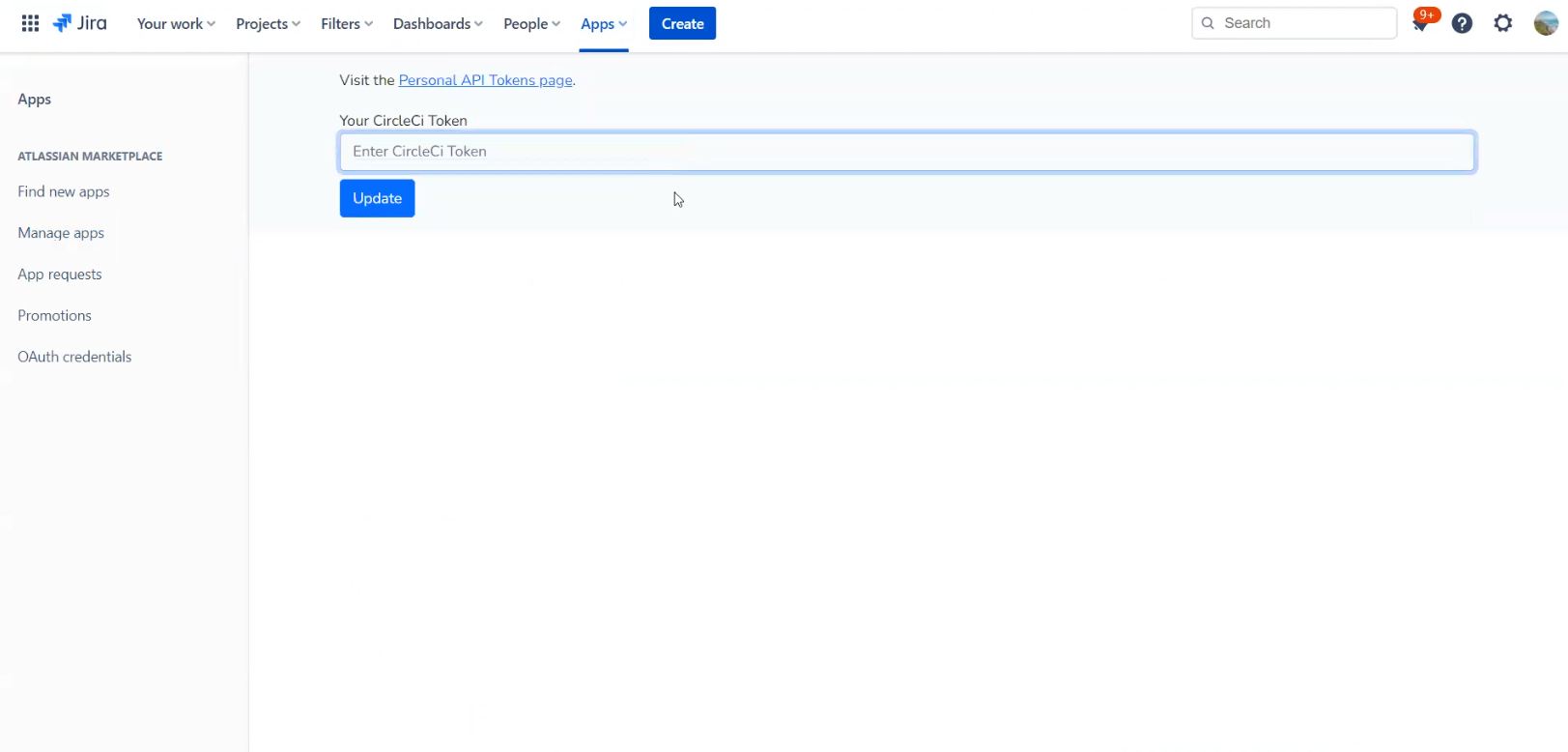Click the Enter CircleCi Token field
The height and width of the screenshot is (752, 1568).
[906, 152]
